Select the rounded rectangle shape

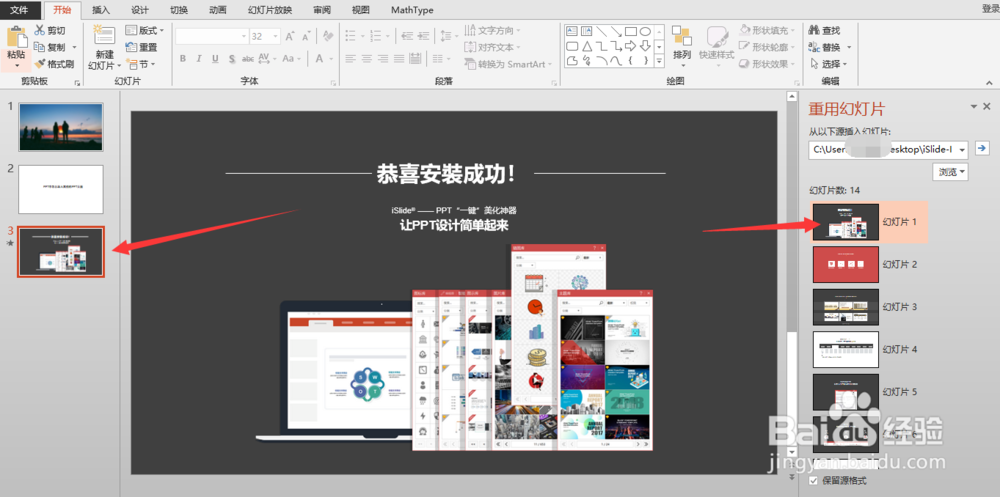571,46
